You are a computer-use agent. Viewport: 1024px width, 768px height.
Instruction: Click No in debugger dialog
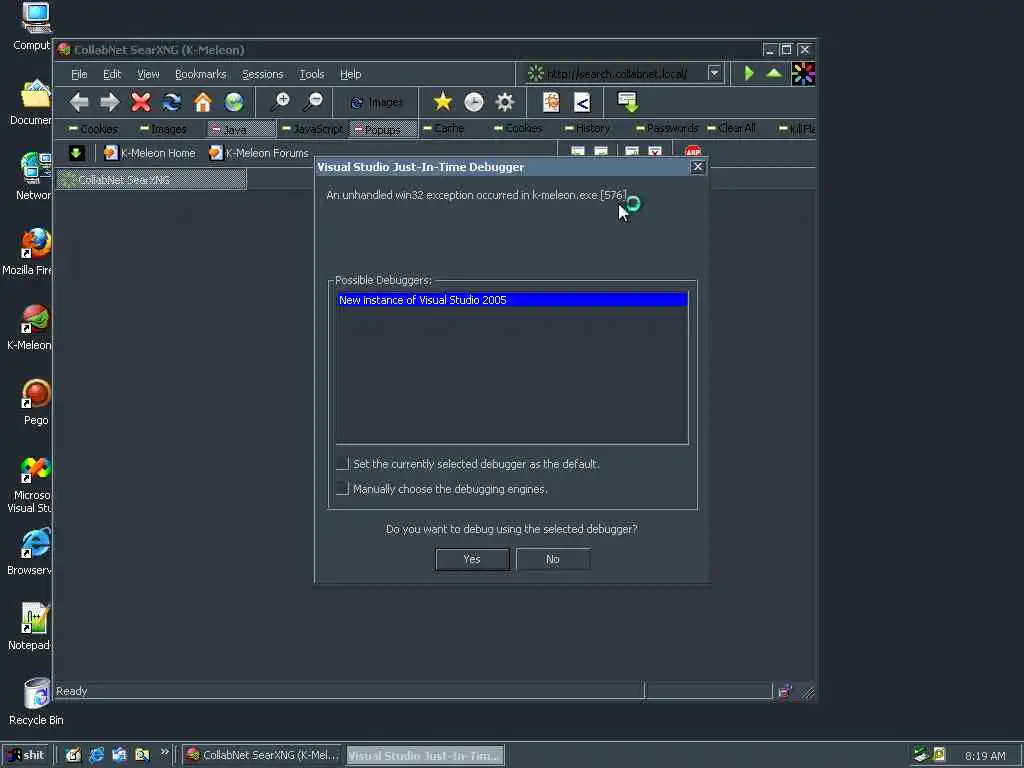[552, 559]
